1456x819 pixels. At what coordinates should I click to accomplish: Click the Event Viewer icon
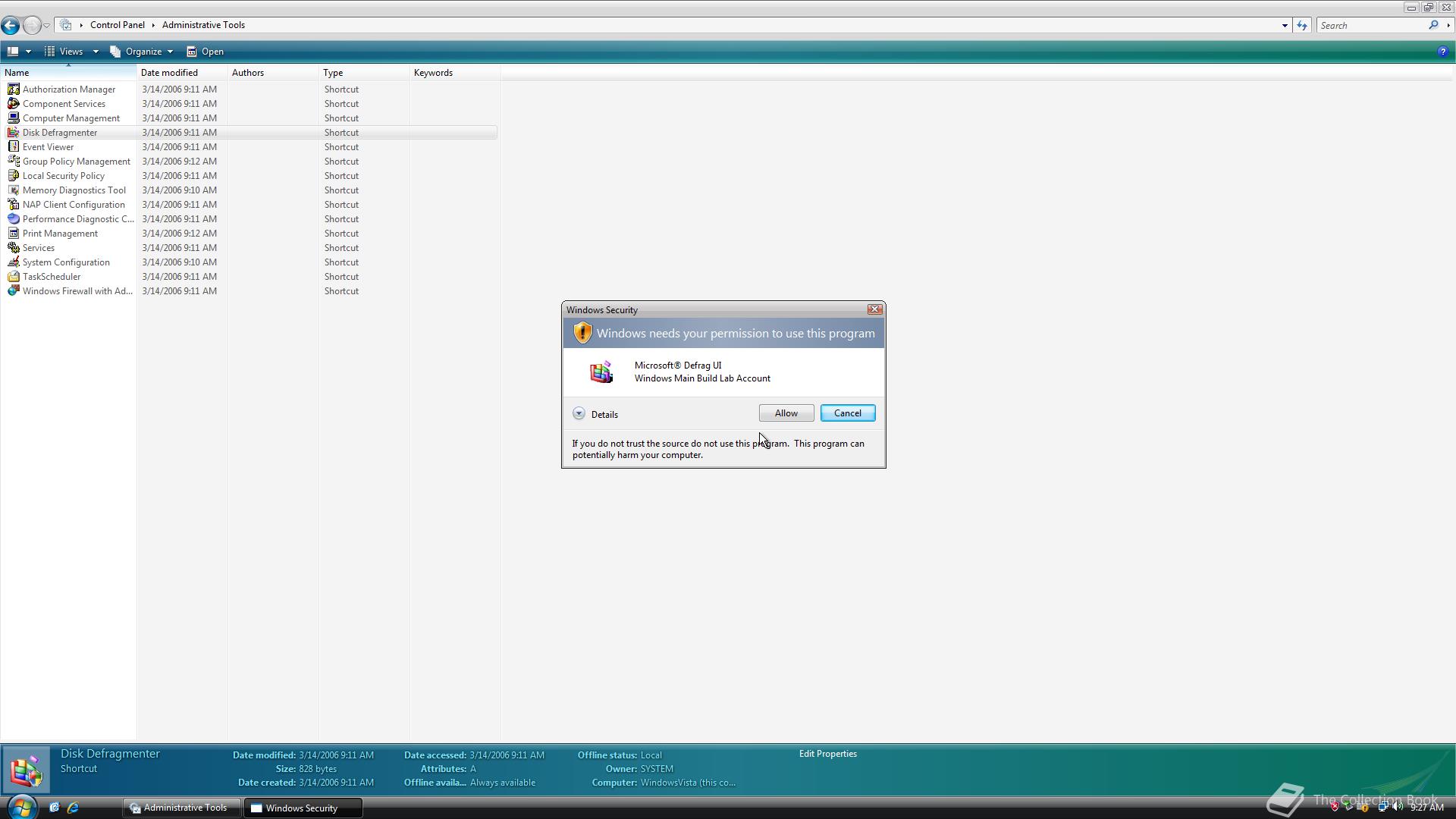pos(13,146)
